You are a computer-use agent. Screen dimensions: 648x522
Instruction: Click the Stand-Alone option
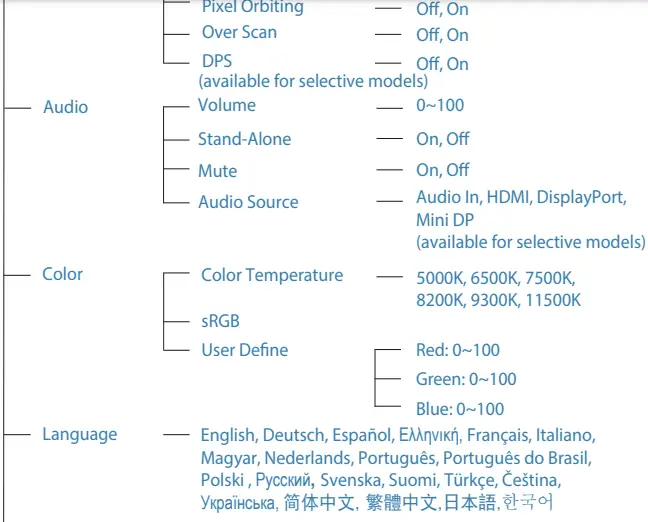[244, 139]
